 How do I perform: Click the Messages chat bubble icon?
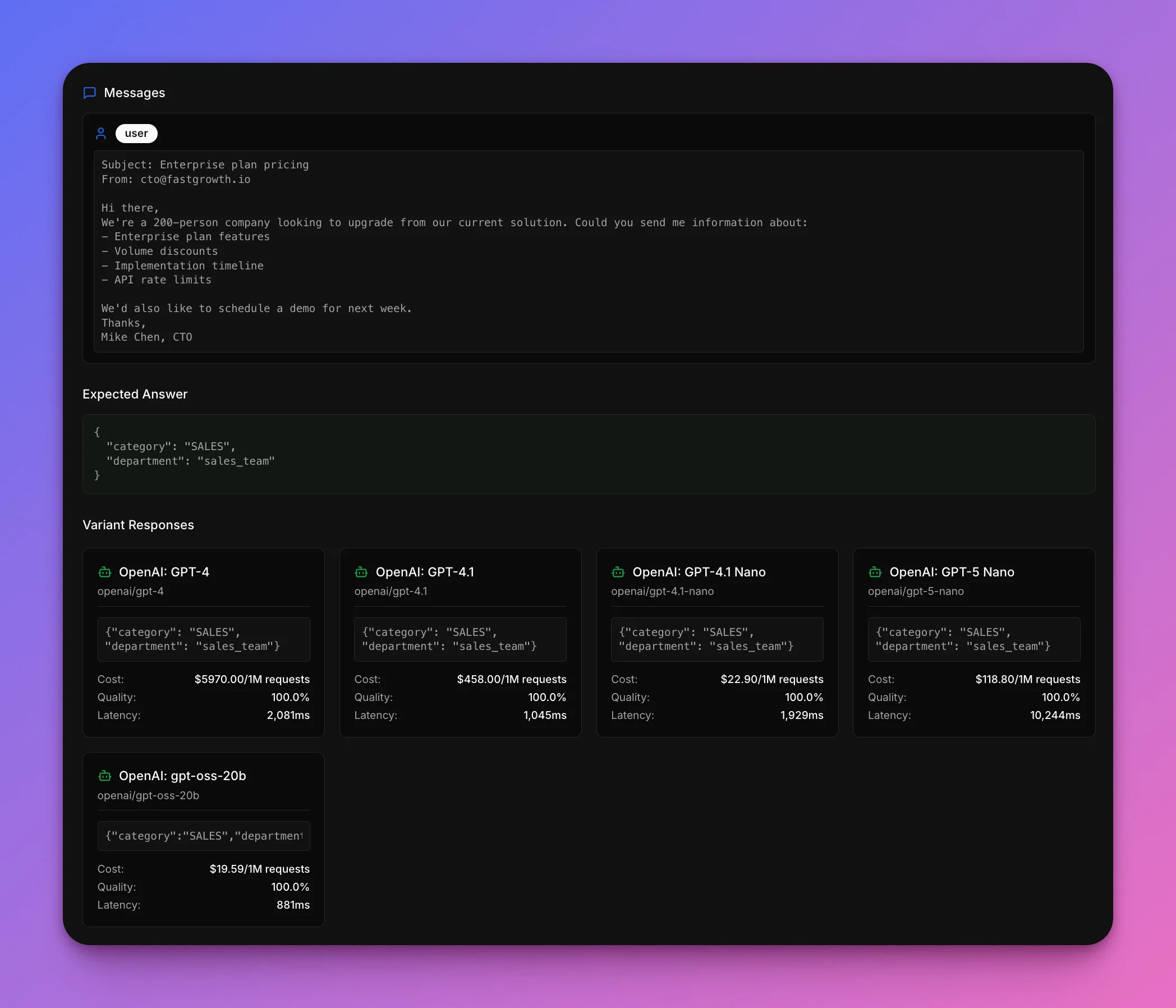(90, 93)
